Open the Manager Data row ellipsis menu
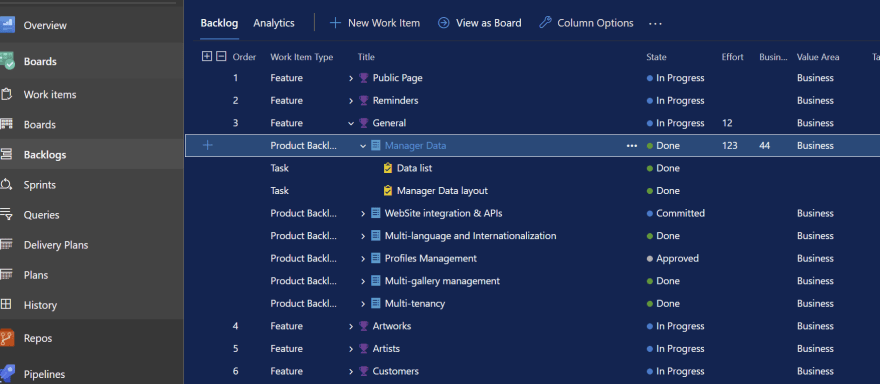 click(632, 145)
